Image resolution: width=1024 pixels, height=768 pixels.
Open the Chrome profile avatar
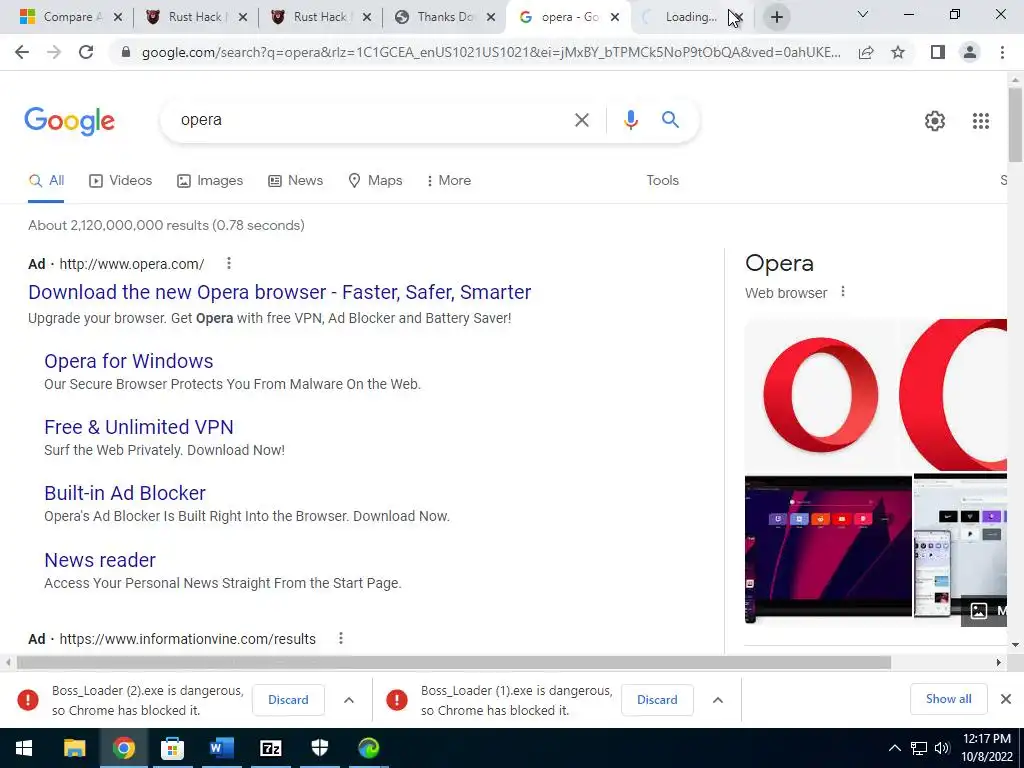(970, 52)
